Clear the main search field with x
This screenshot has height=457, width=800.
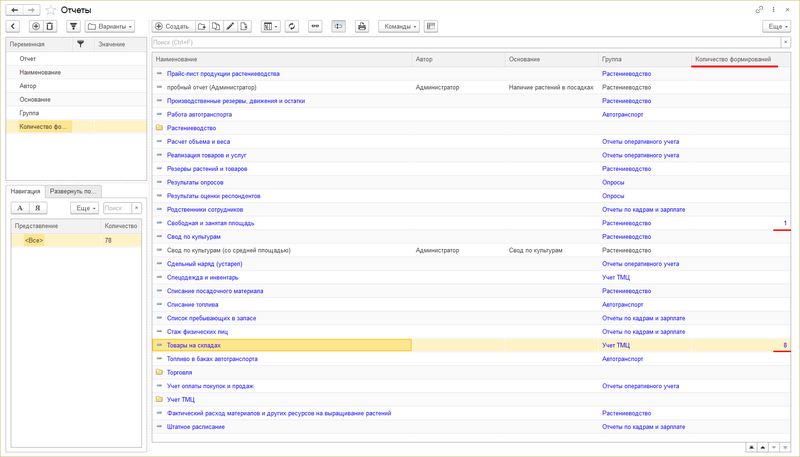(x=786, y=42)
